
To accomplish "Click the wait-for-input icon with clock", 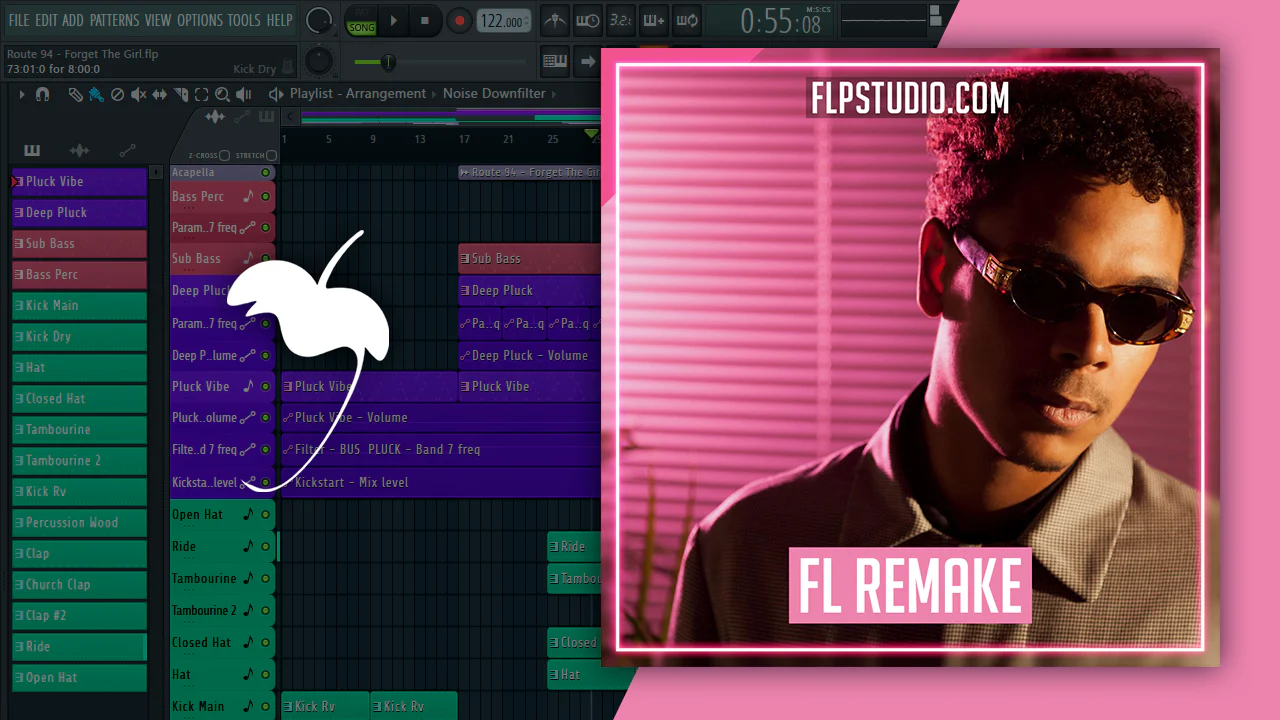I will (x=588, y=20).
